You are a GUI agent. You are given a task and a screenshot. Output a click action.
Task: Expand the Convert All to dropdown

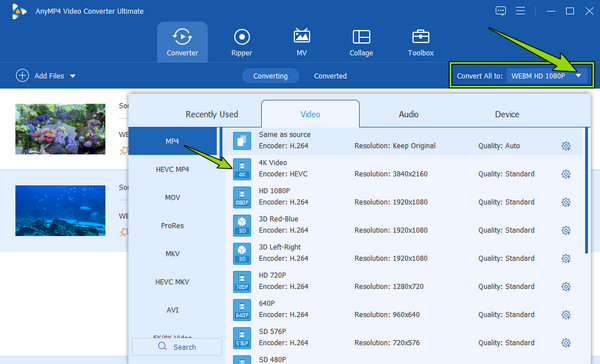(578, 76)
